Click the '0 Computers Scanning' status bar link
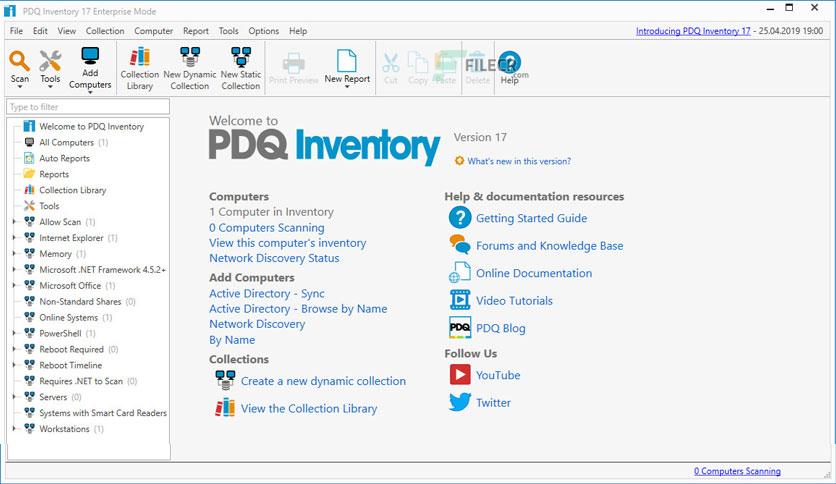 click(x=737, y=471)
